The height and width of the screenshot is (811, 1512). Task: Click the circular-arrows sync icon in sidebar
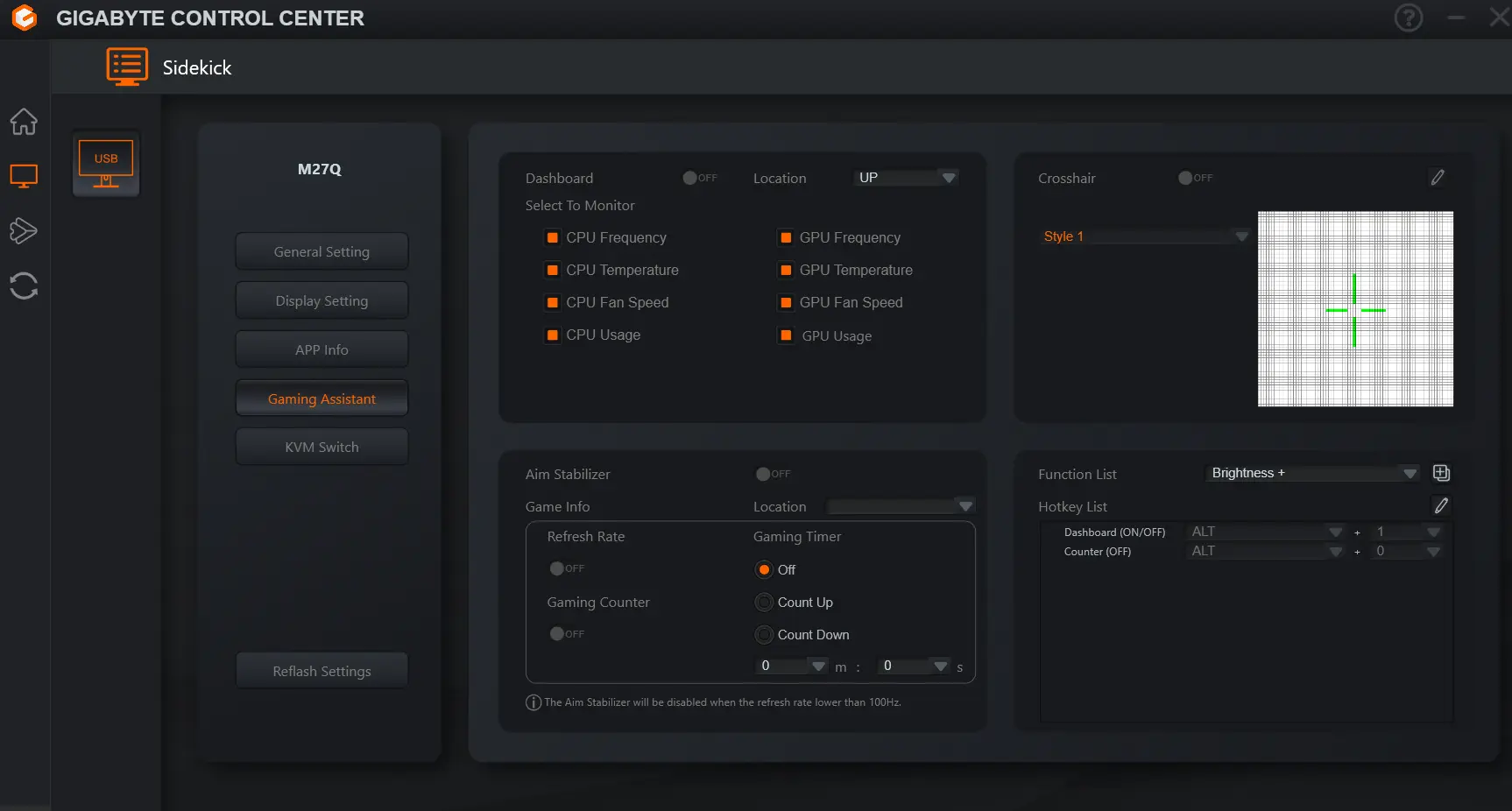coord(24,286)
